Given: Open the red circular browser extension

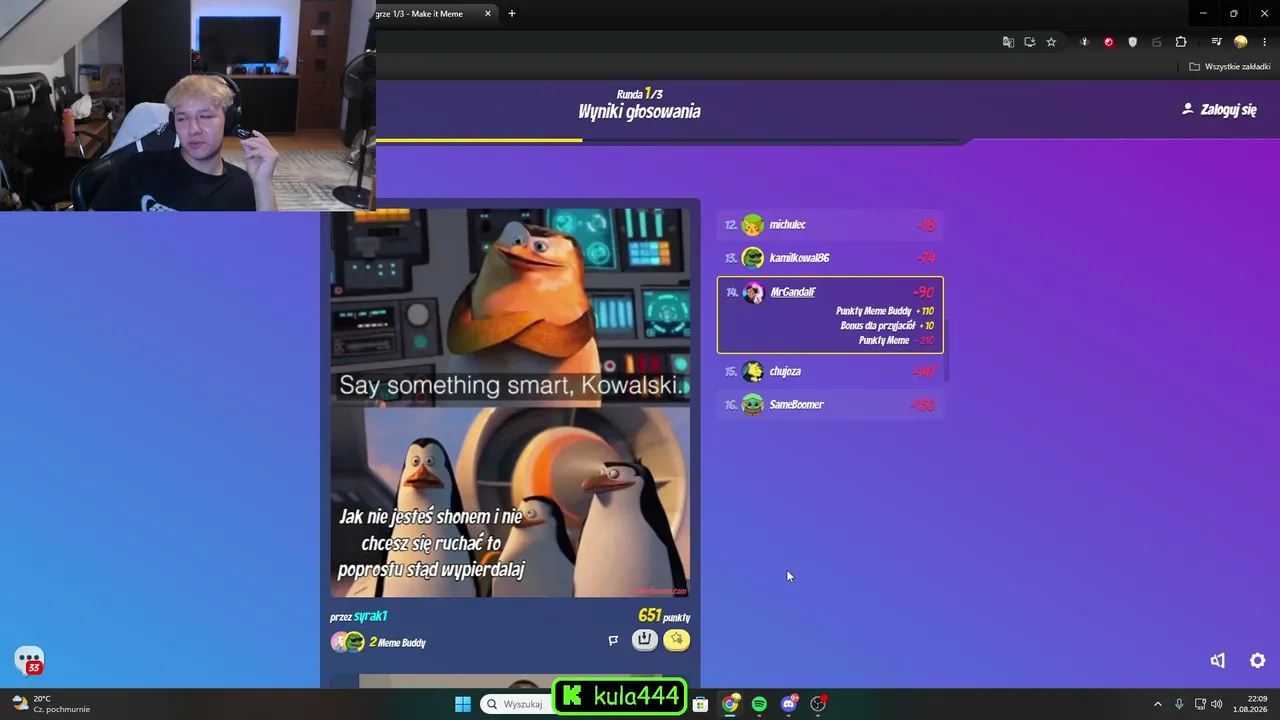Looking at the screenshot, I should click(1108, 42).
